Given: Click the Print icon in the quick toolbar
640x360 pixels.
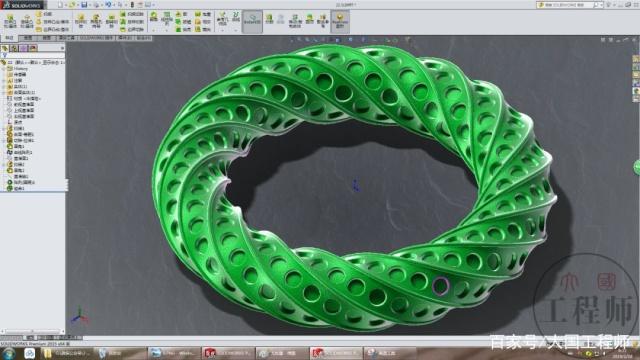Looking at the screenshot, I should (x=96, y=5).
